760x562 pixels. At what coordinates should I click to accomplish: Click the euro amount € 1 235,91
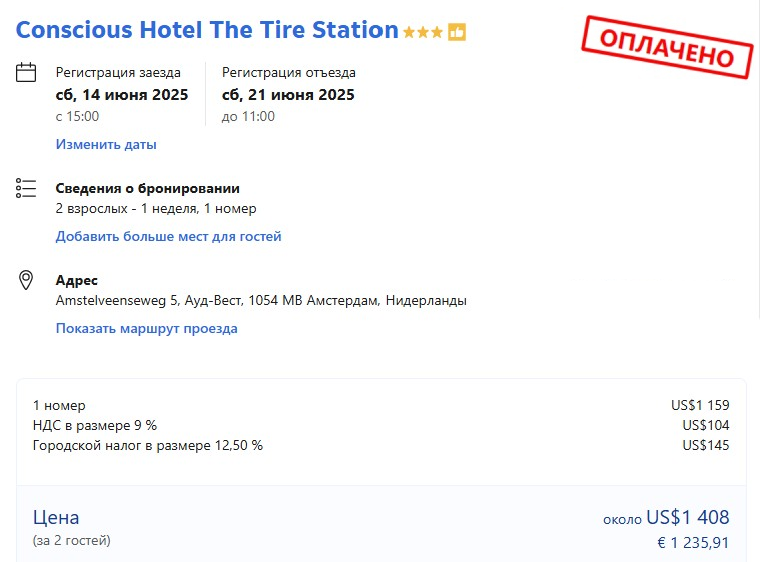click(x=694, y=543)
